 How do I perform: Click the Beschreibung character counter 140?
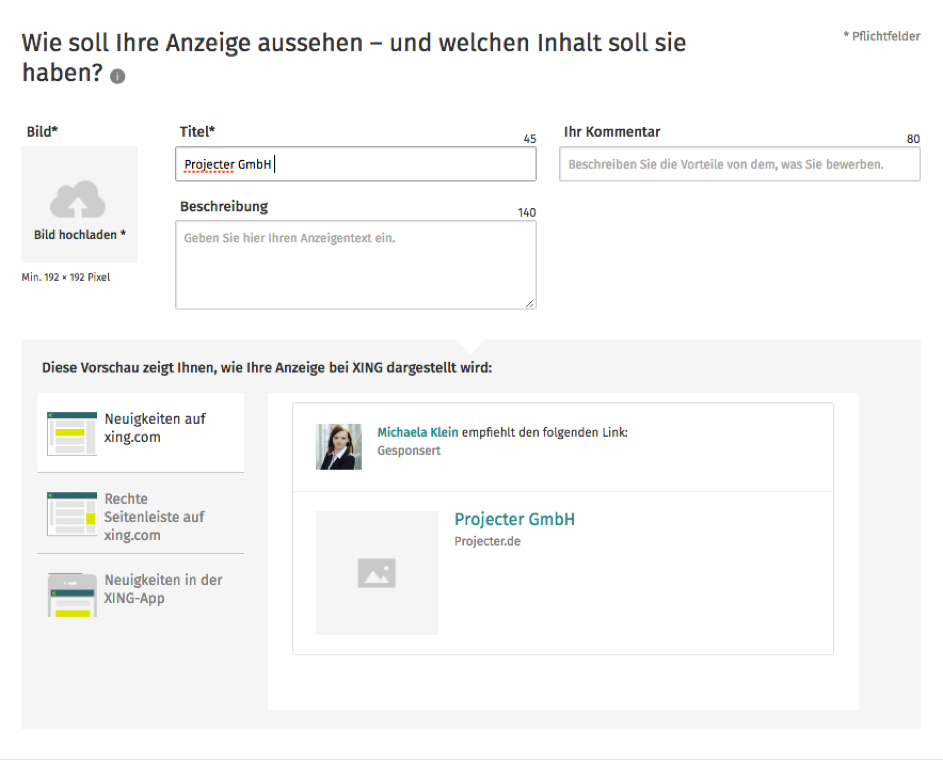pos(526,213)
